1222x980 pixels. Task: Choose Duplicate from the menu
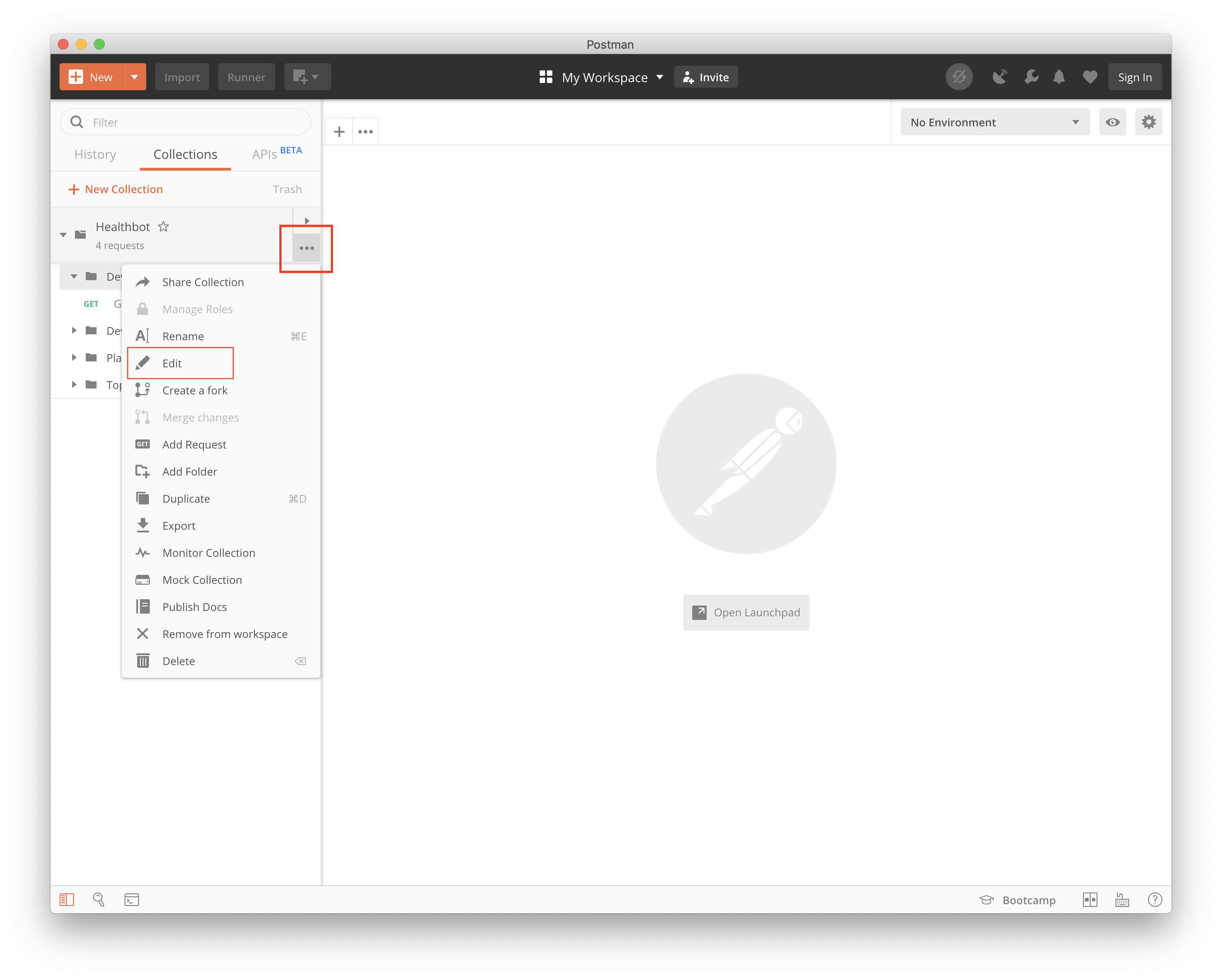(x=221, y=499)
